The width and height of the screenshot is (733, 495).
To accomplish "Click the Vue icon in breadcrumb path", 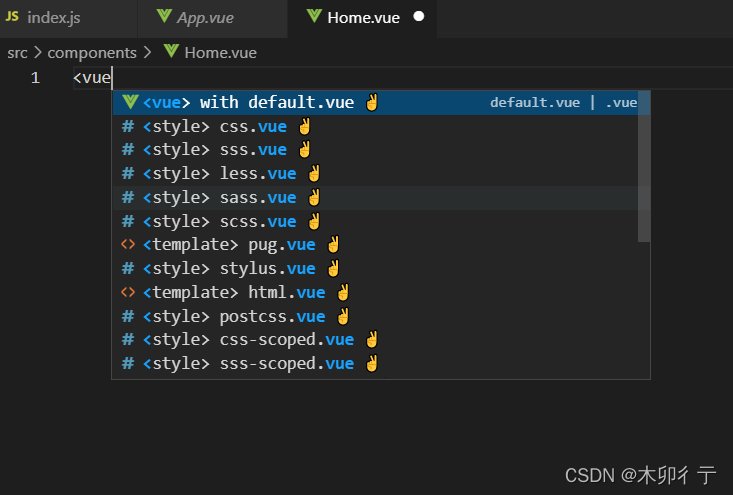I will (172, 51).
